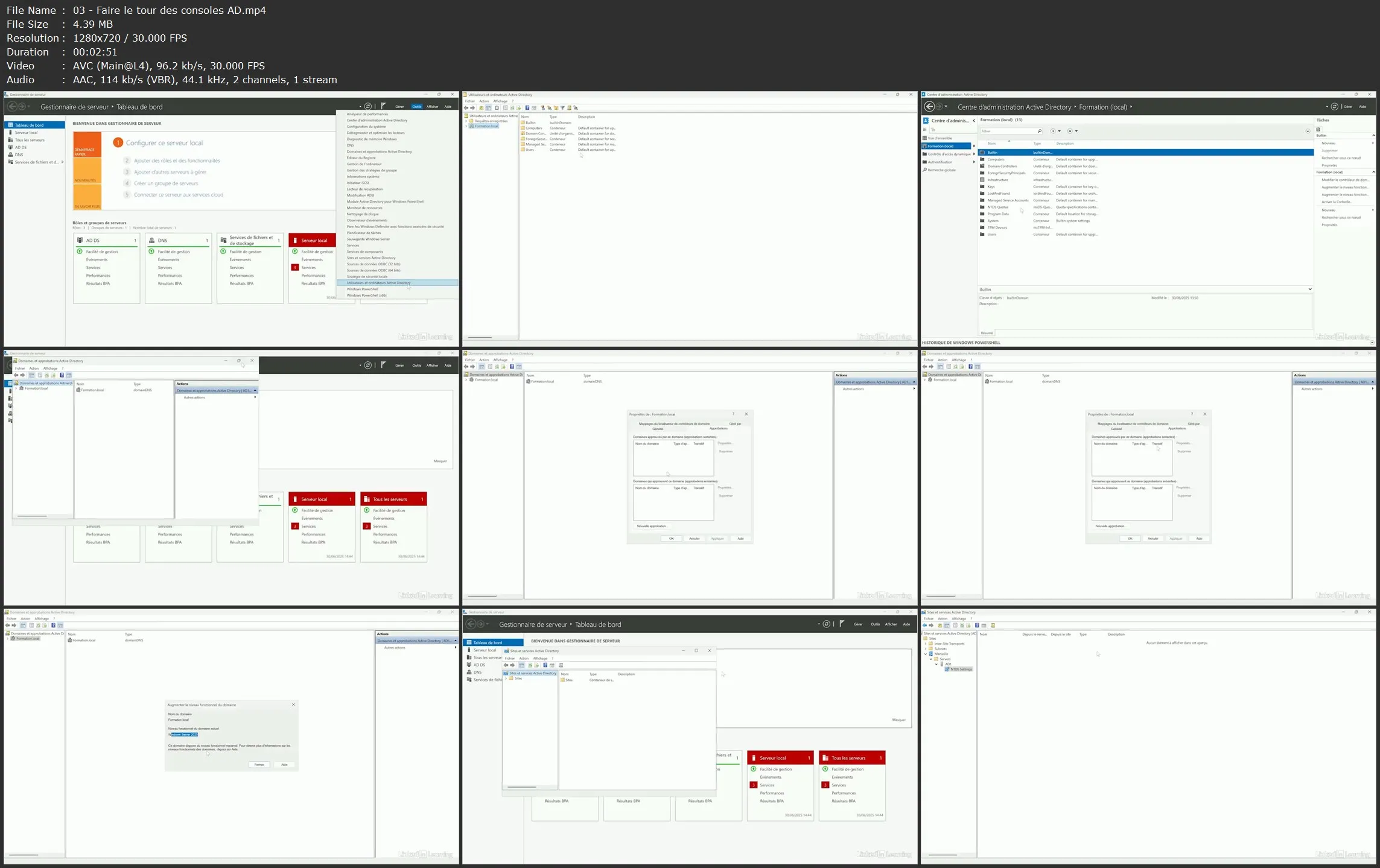Image resolution: width=1380 pixels, height=868 pixels.
Task: Click notifications flag where Outils menu is open
Action: 383,106
